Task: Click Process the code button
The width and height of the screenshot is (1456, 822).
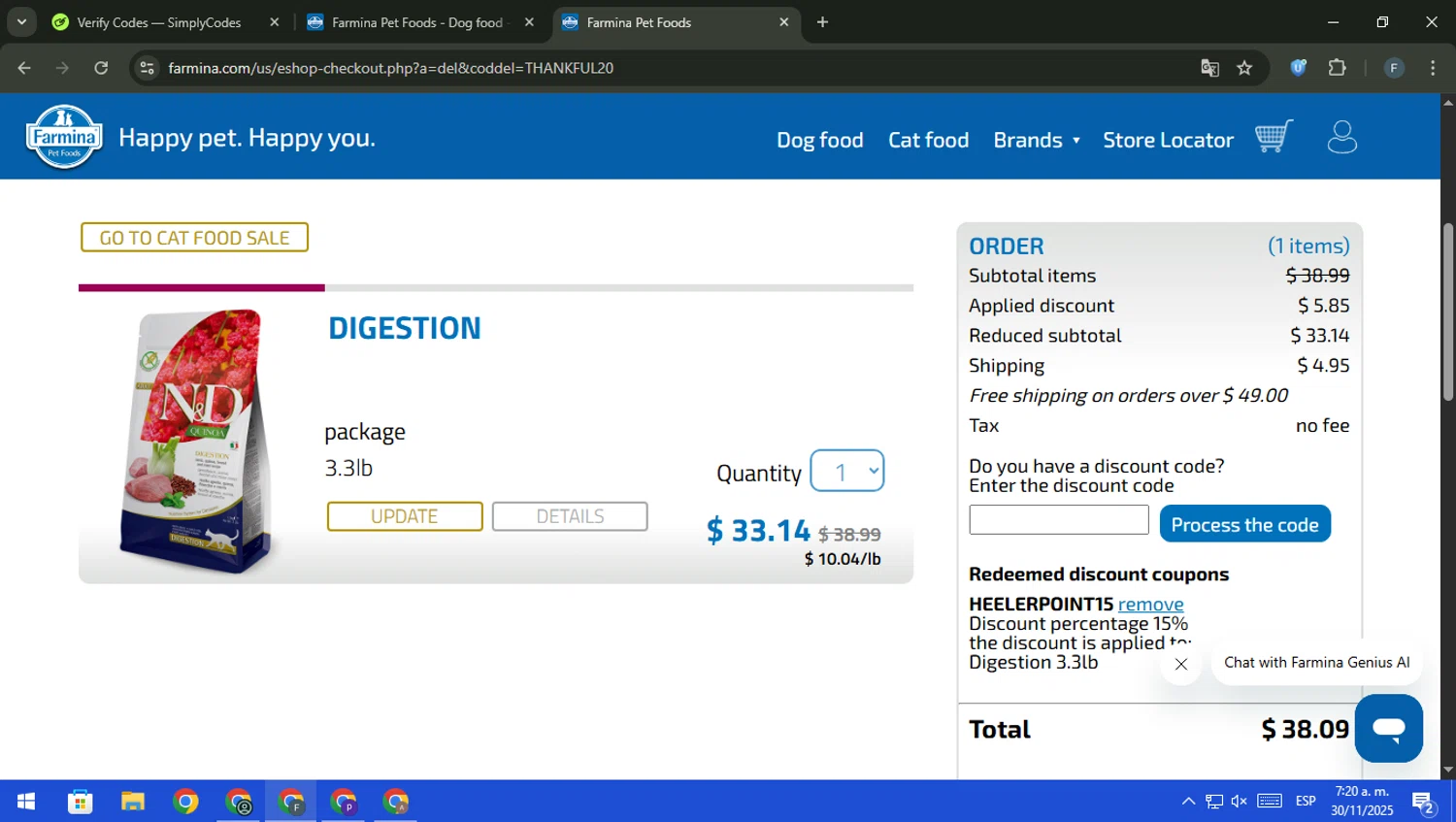Action: (1244, 524)
